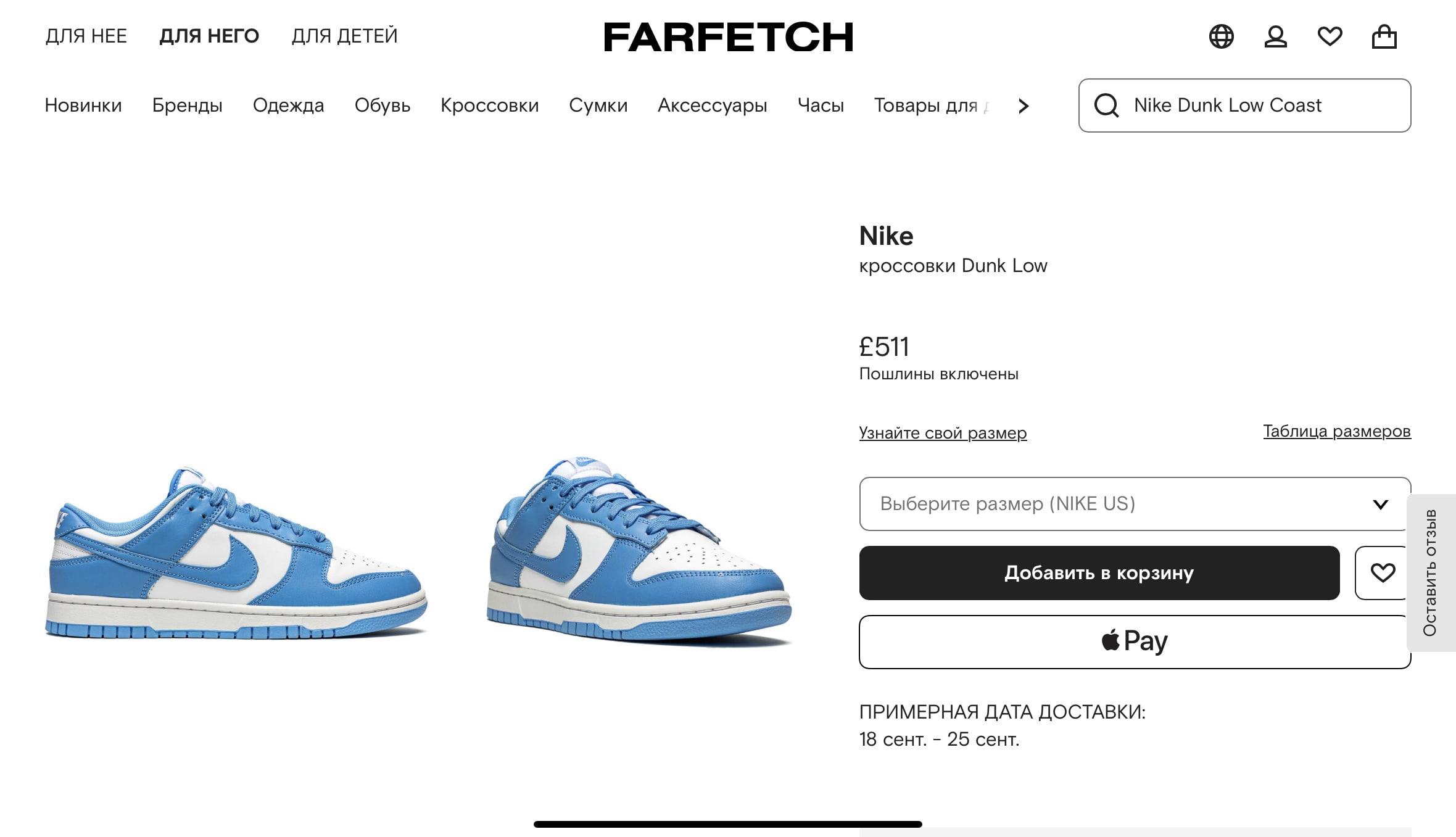This screenshot has height=837, width=1456.
Task: Open the Оставить отзыв feedback side tab
Action: pos(1430,572)
